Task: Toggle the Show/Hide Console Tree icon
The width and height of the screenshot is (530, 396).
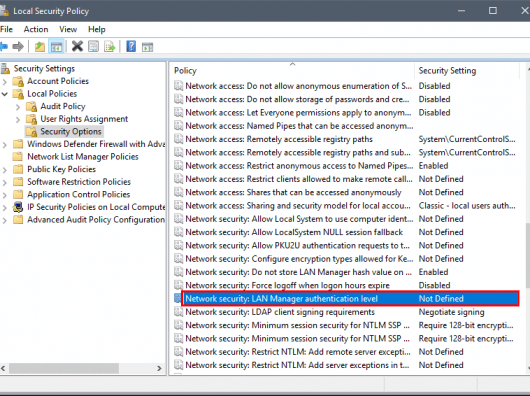Action: coord(56,47)
